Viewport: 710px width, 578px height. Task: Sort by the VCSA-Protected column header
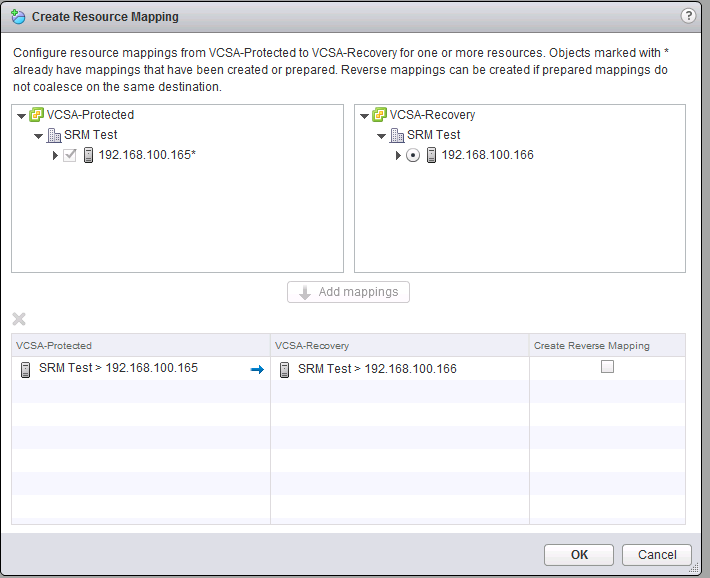(x=140, y=345)
